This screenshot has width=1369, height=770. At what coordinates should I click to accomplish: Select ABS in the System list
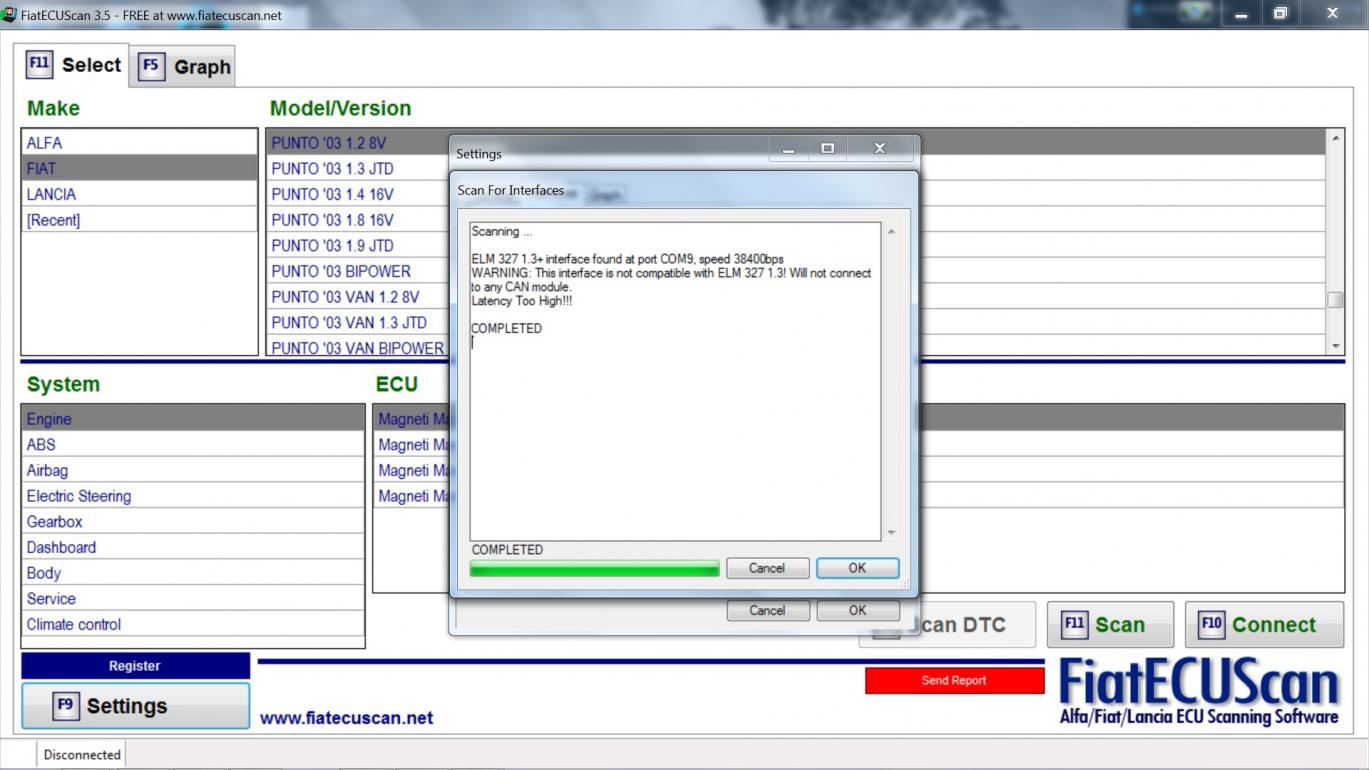41,445
